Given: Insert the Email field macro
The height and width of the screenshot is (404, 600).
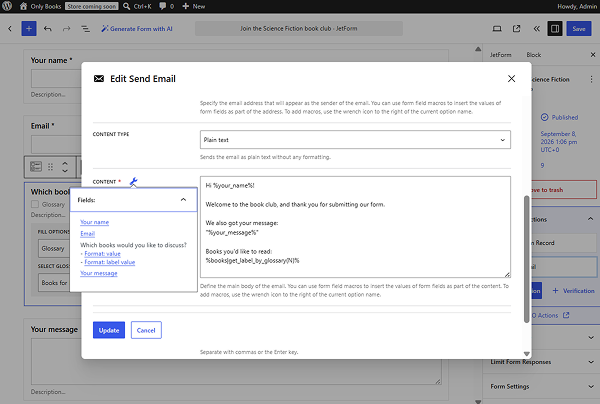Looking at the screenshot, I should (x=88, y=233).
